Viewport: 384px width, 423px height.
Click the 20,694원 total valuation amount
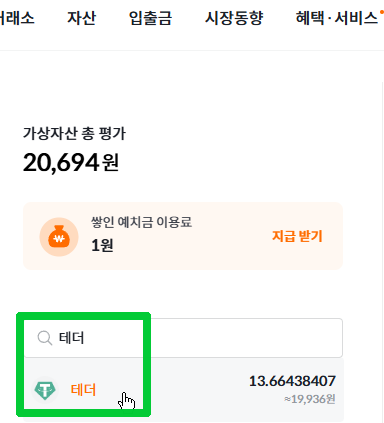[71, 163]
